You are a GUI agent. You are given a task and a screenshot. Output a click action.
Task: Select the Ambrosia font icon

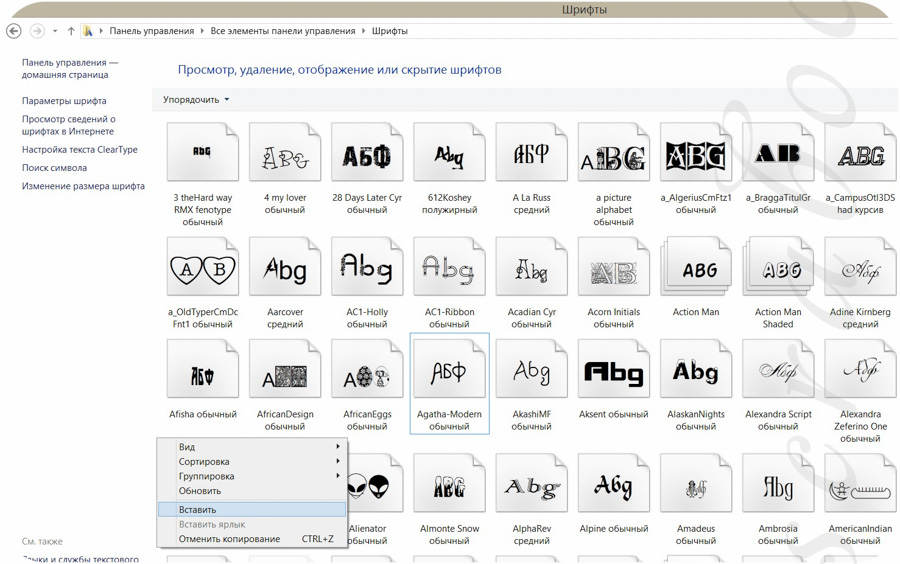click(x=778, y=483)
